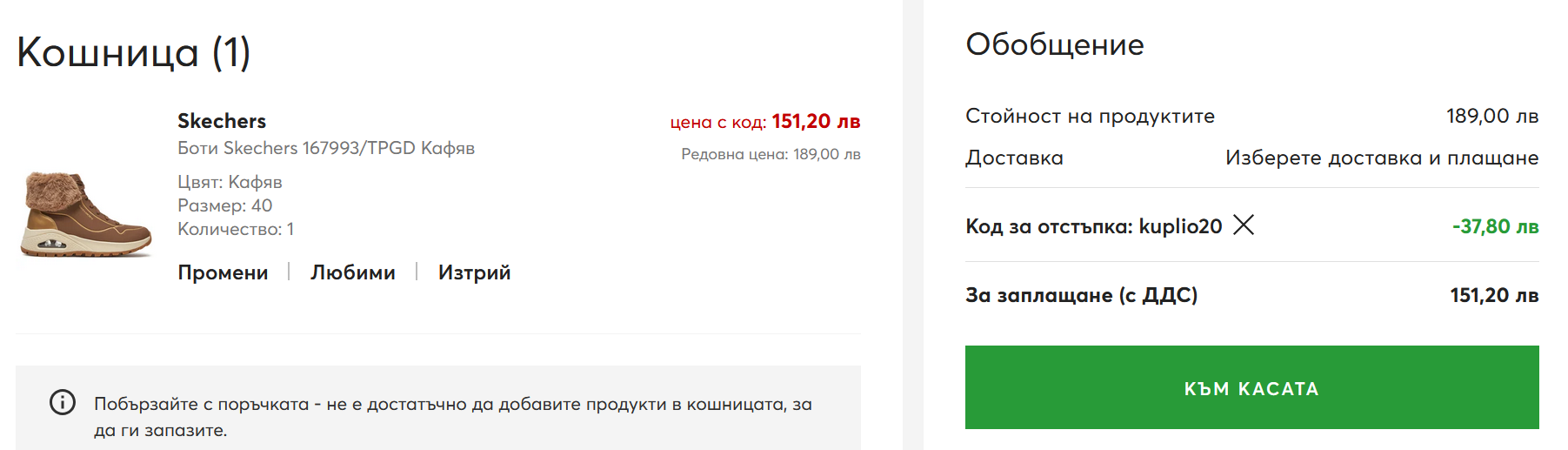1568x450 pixels.
Task: Click the Обобщение summary heading
Action: [x=1055, y=44]
